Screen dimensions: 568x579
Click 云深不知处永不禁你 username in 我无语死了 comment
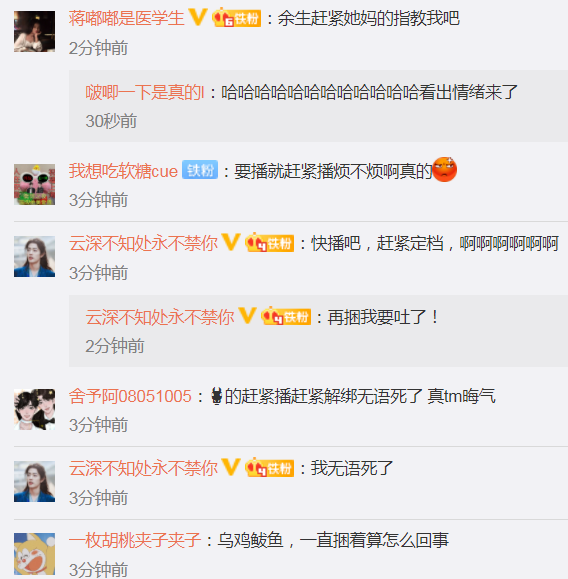tap(143, 468)
